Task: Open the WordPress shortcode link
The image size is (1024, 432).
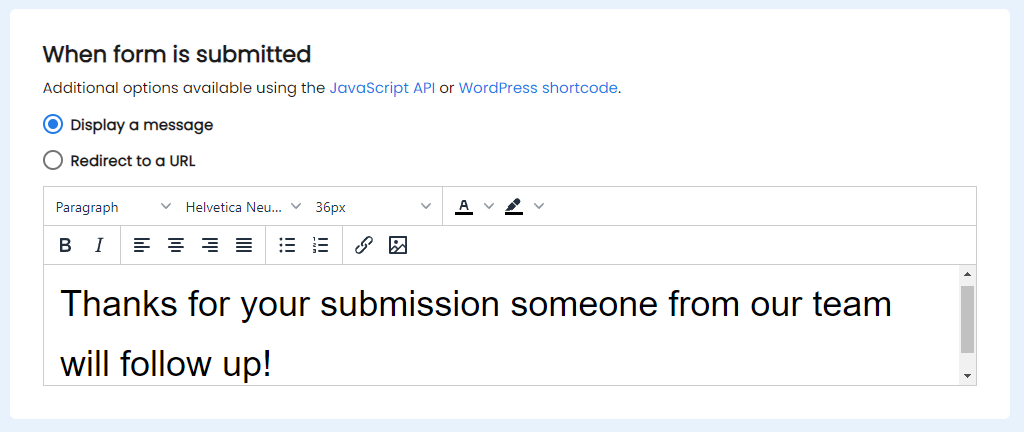Action: point(538,88)
